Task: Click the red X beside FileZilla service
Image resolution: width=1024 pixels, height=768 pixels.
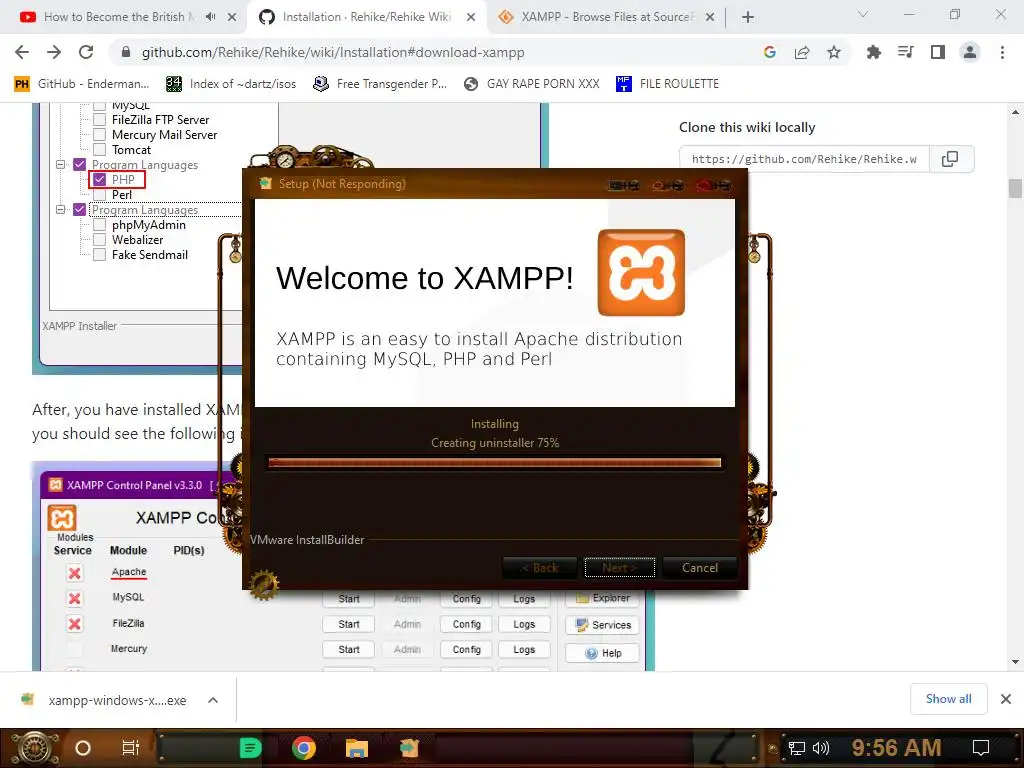Action: pos(74,624)
